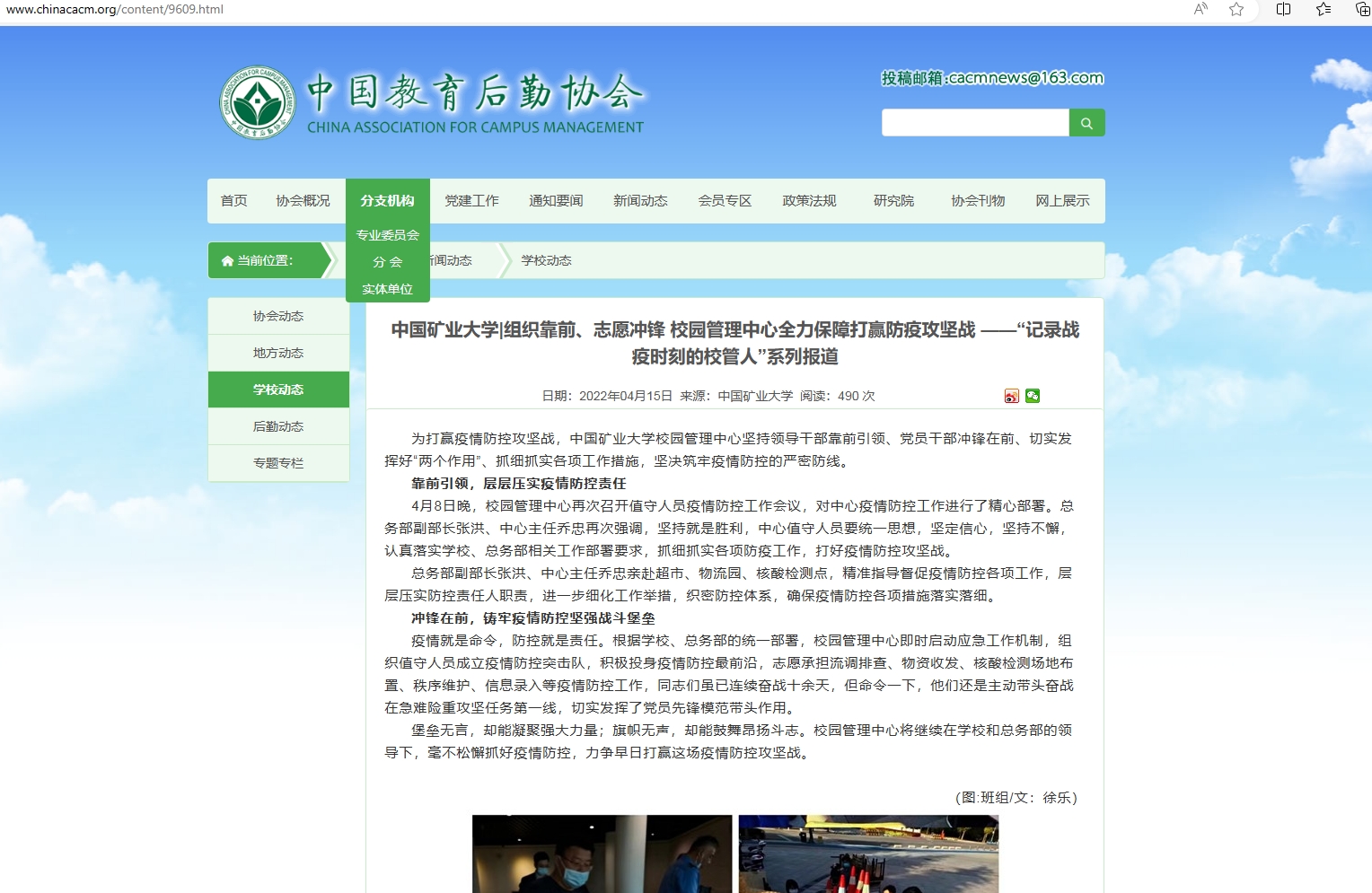Click the article headline text

pos(735,343)
